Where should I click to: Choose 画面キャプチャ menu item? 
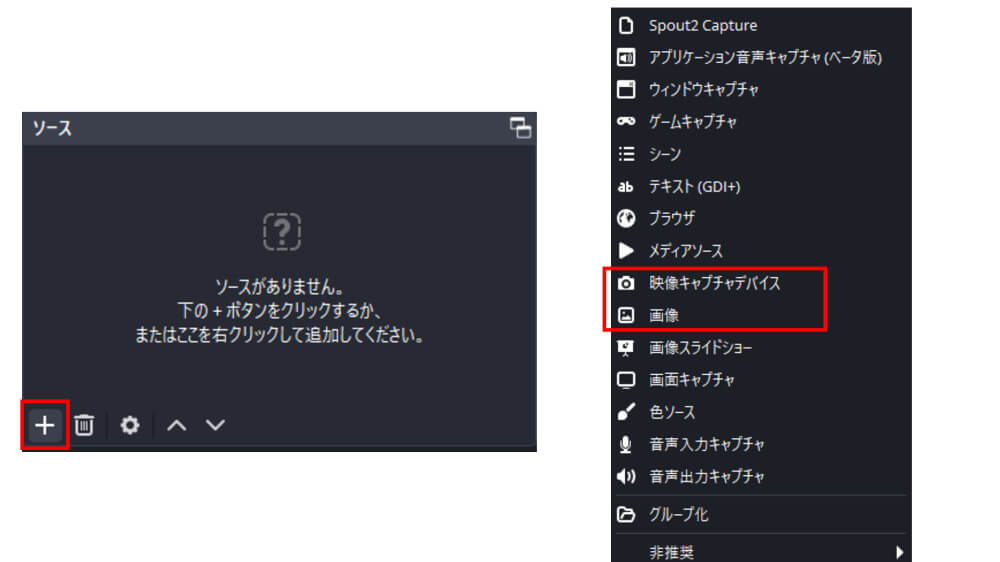[761, 380]
